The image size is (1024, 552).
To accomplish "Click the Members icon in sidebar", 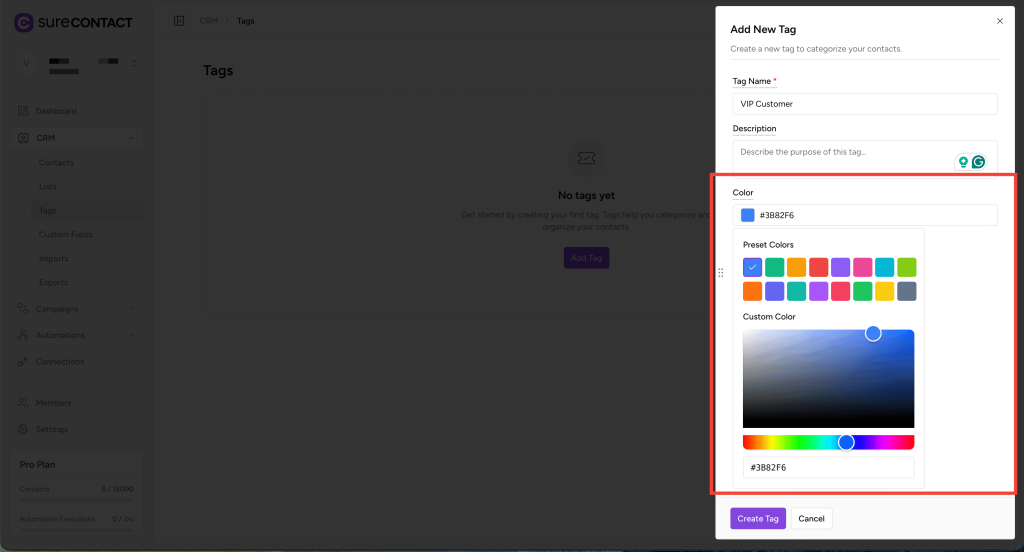I will pos(23,403).
